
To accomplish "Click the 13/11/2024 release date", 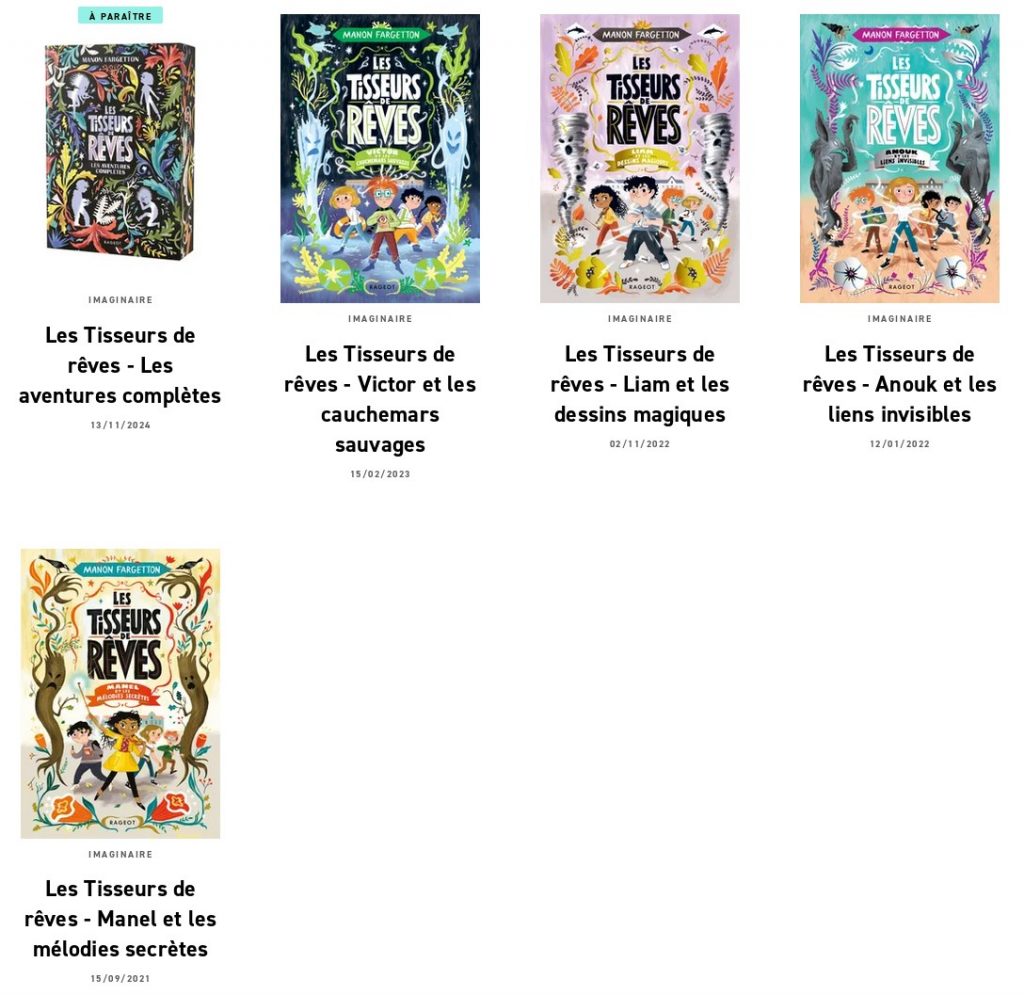I will pyautogui.click(x=120, y=425).
